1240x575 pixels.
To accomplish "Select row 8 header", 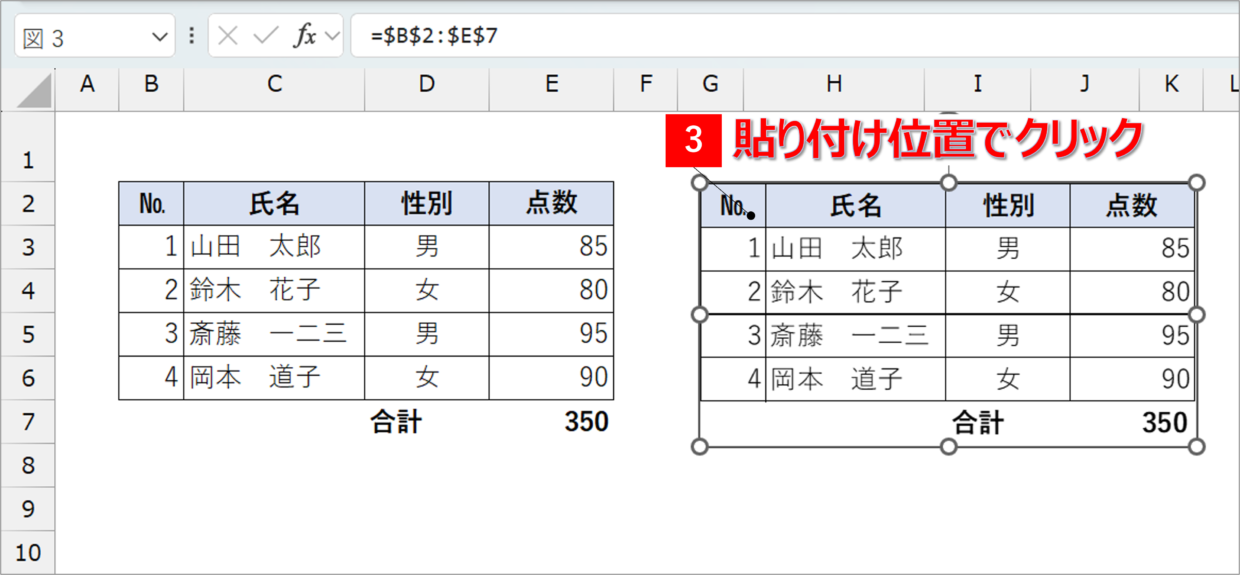I will (27, 465).
